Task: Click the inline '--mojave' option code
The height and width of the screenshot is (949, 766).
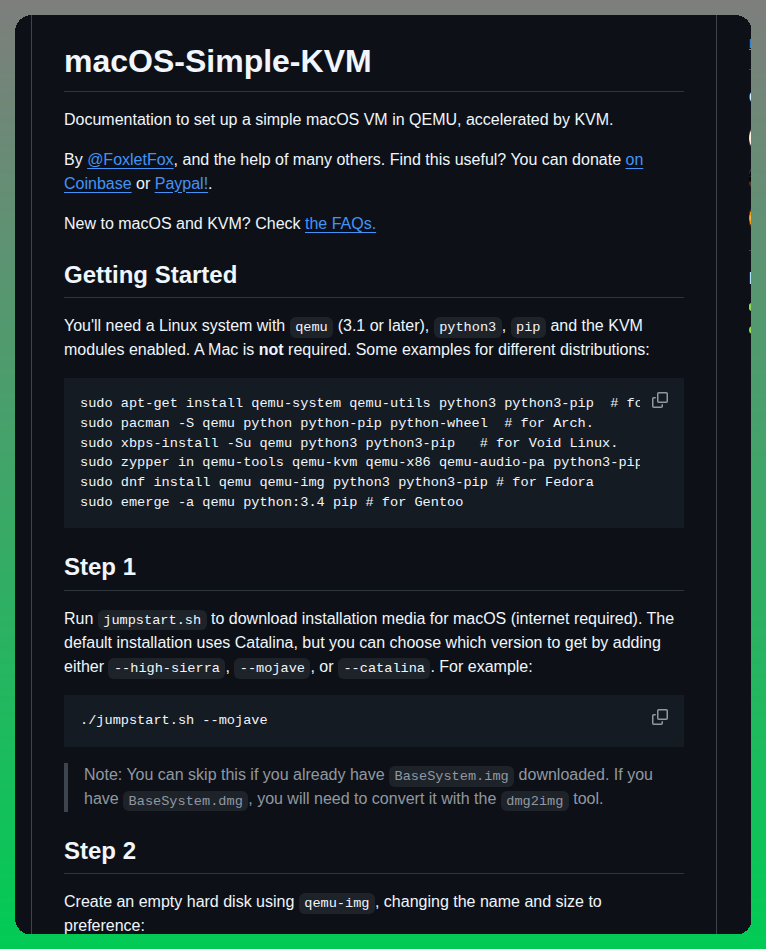Action: [x=272, y=668]
